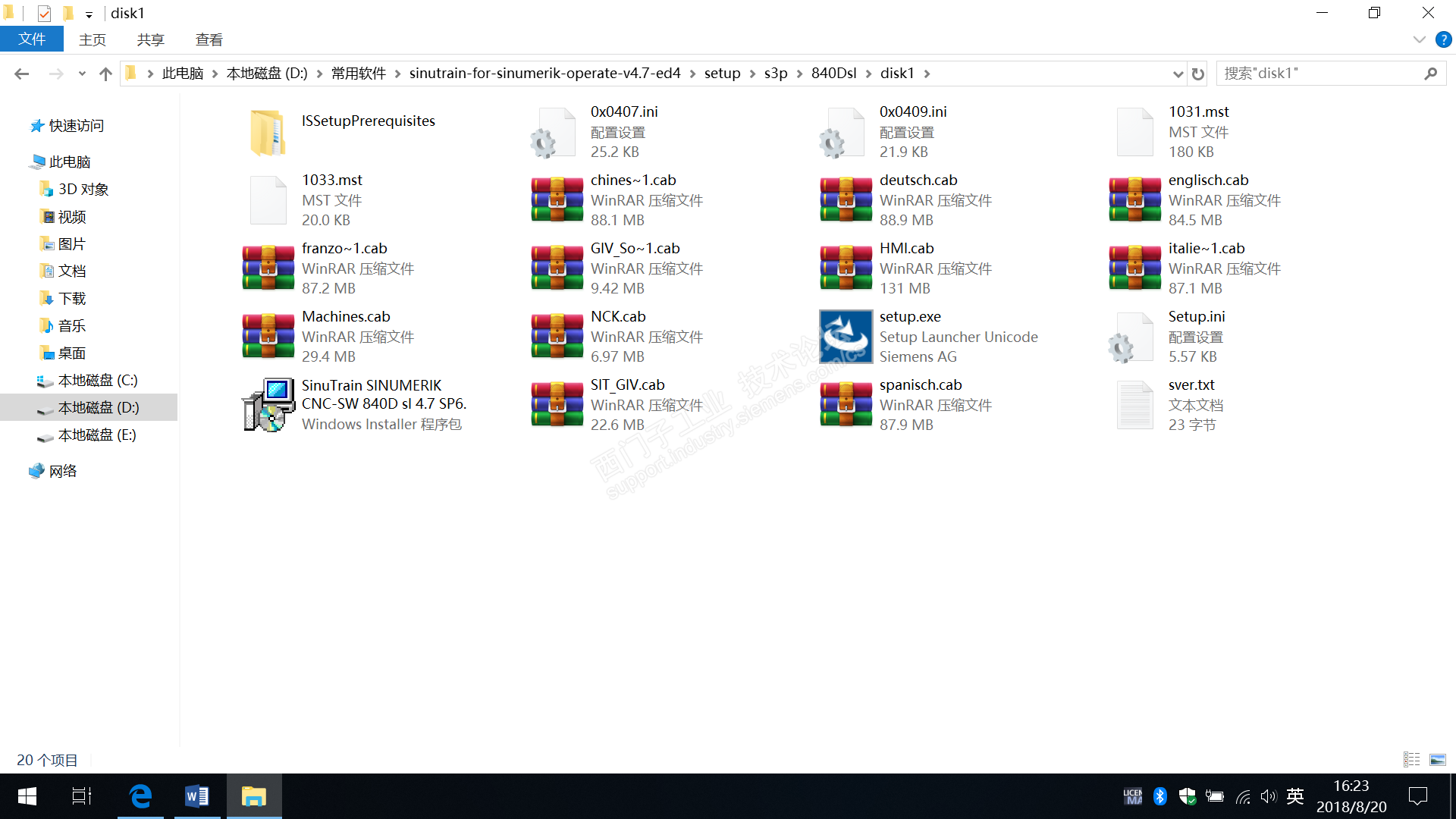
Task: Open the address bar history dropdown
Action: 1178,74
